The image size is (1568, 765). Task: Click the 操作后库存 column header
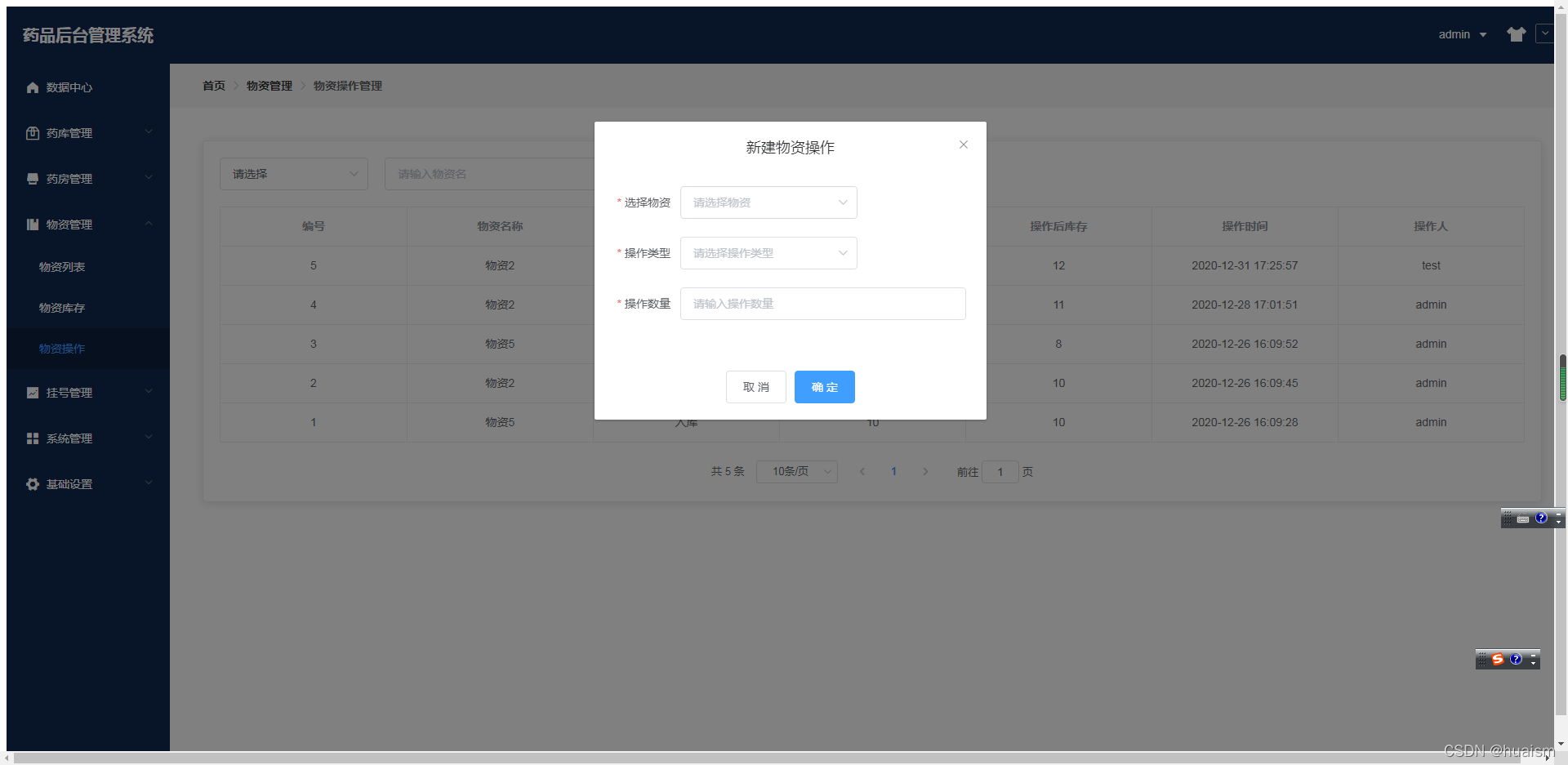pos(1058,226)
